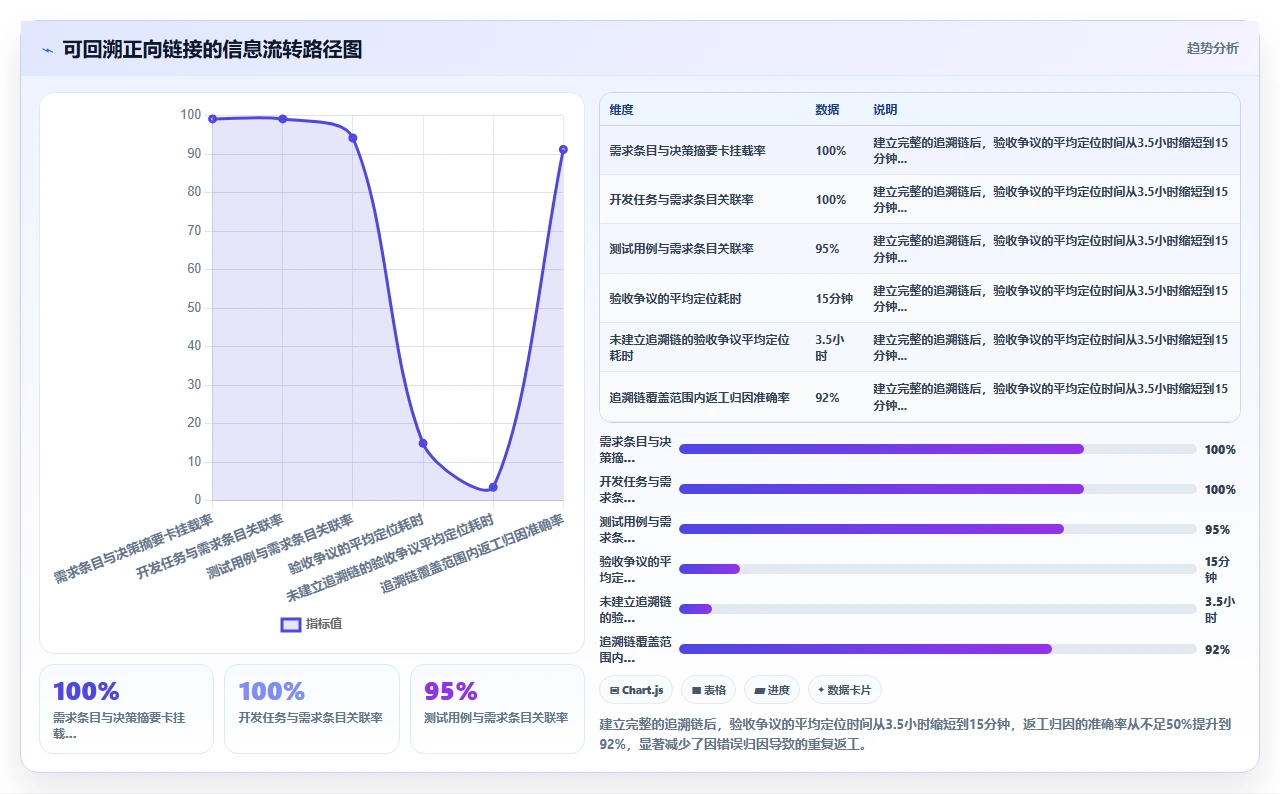Click x-axis label 追溯链覆盖范围内返工归因准确率
This screenshot has width=1280, height=794.
pos(473,553)
